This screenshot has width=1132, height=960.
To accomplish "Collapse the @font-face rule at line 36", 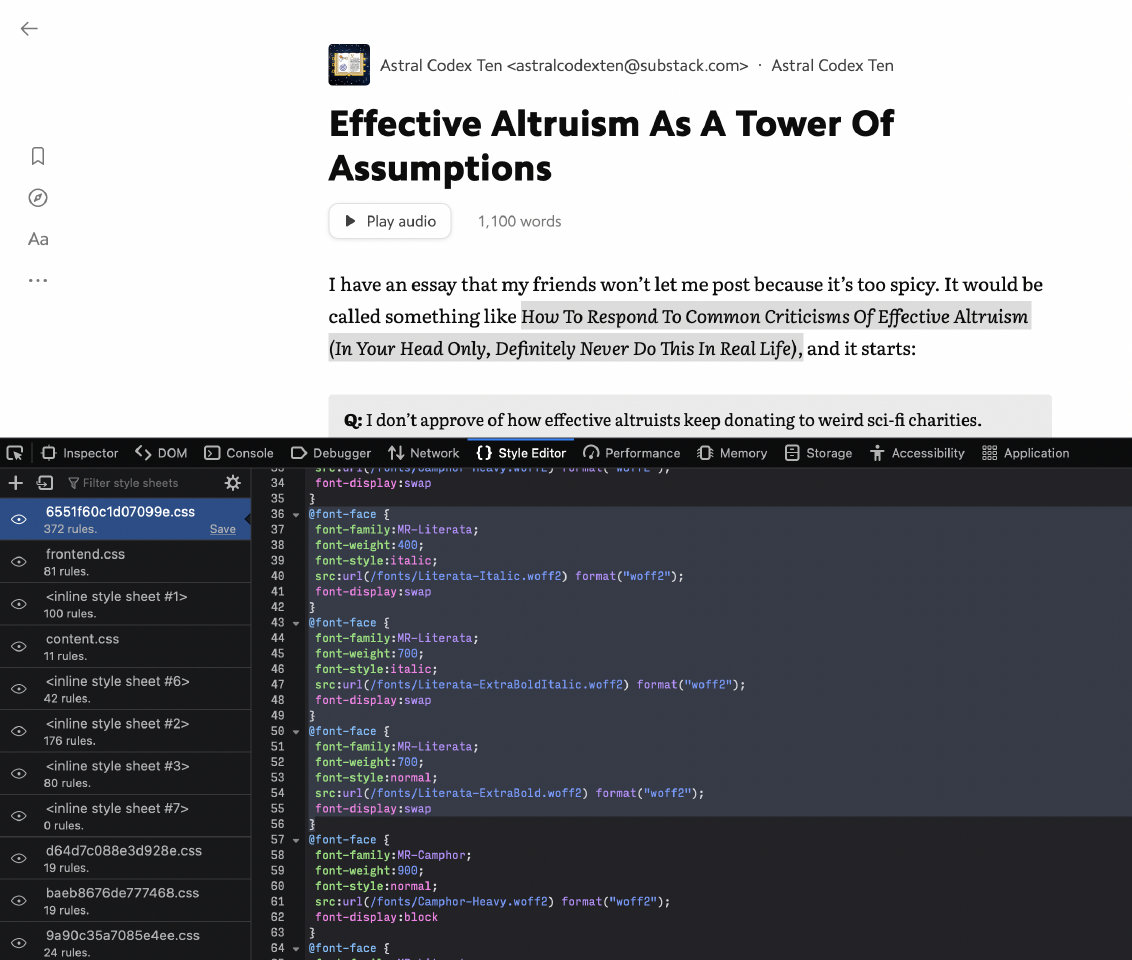I will point(296,514).
